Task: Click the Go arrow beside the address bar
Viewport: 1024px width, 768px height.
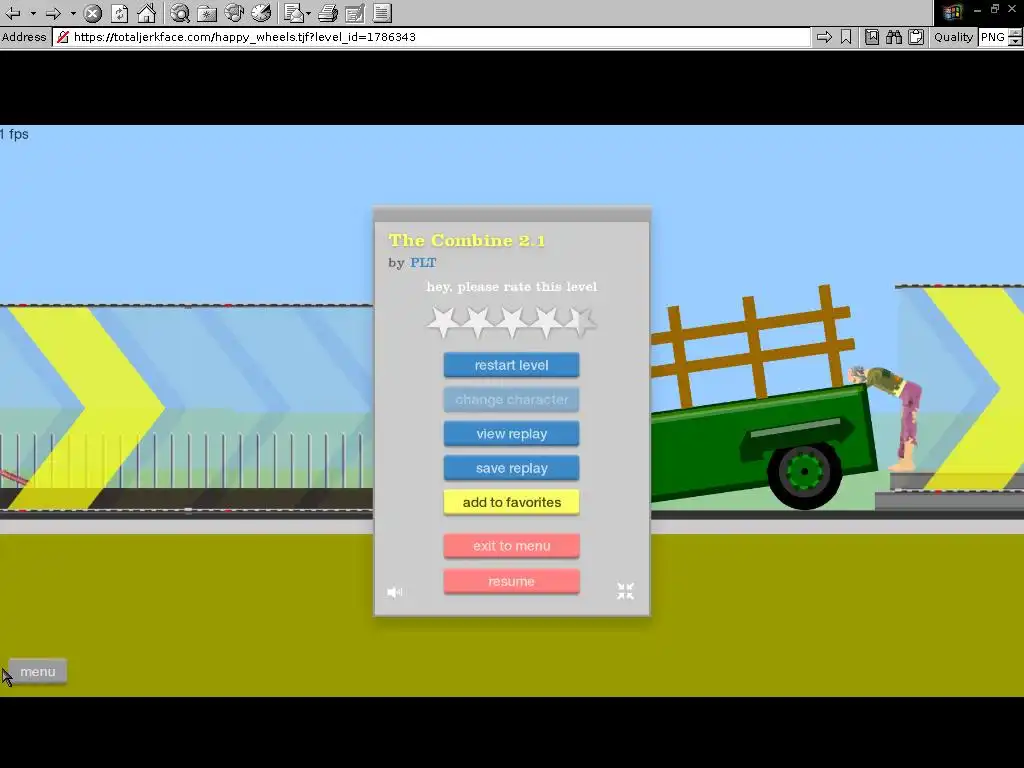Action: pyautogui.click(x=824, y=37)
